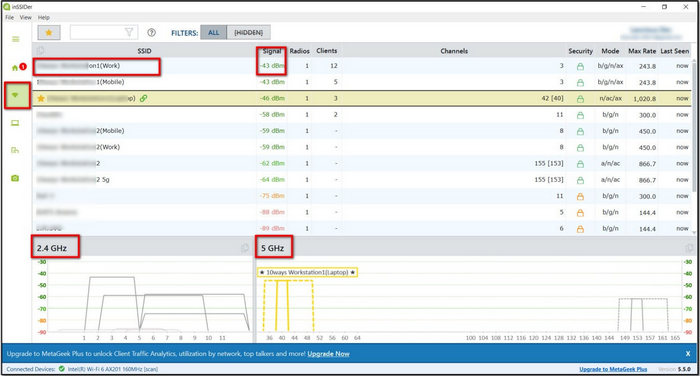
Task: Dismiss the blue upgrade banner with X
Action: coord(688,353)
